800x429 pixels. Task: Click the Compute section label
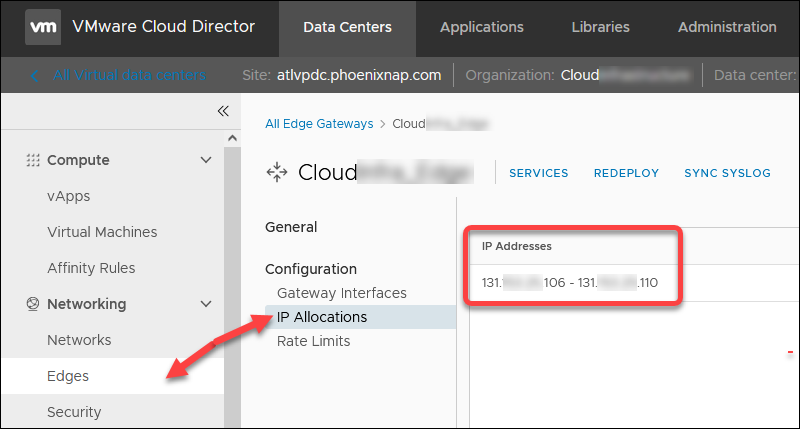[x=78, y=160]
